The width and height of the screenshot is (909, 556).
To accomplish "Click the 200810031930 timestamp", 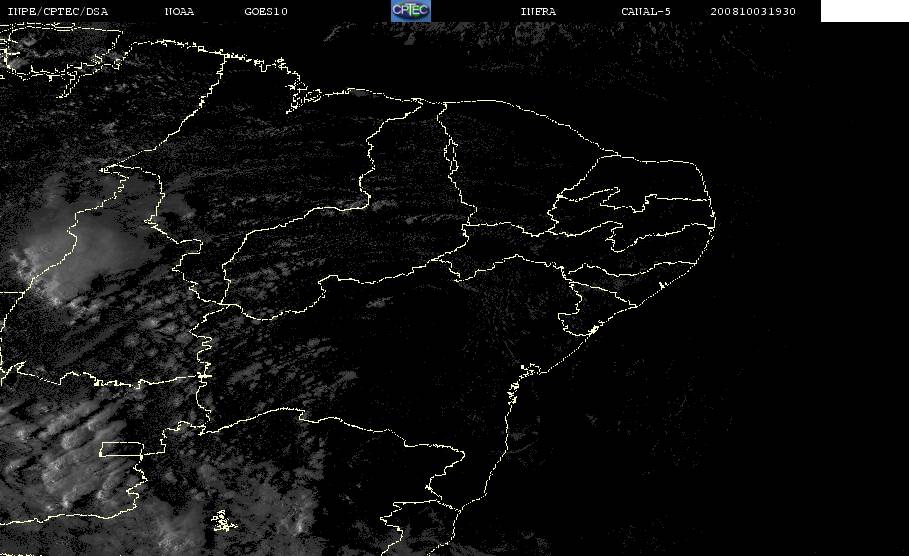I will [x=753, y=12].
